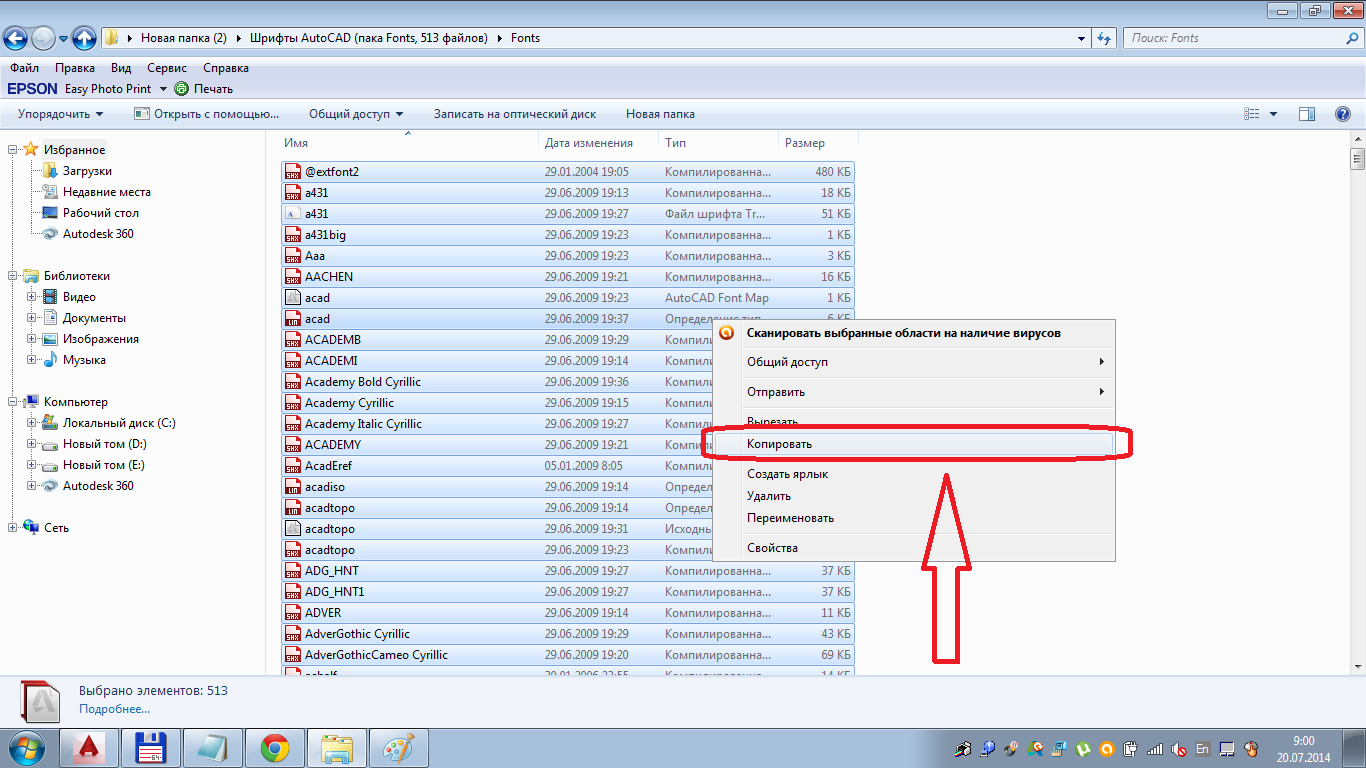Choose Удалить in the context menu
Image resolution: width=1366 pixels, height=768 pixels.
click(914, 496)
